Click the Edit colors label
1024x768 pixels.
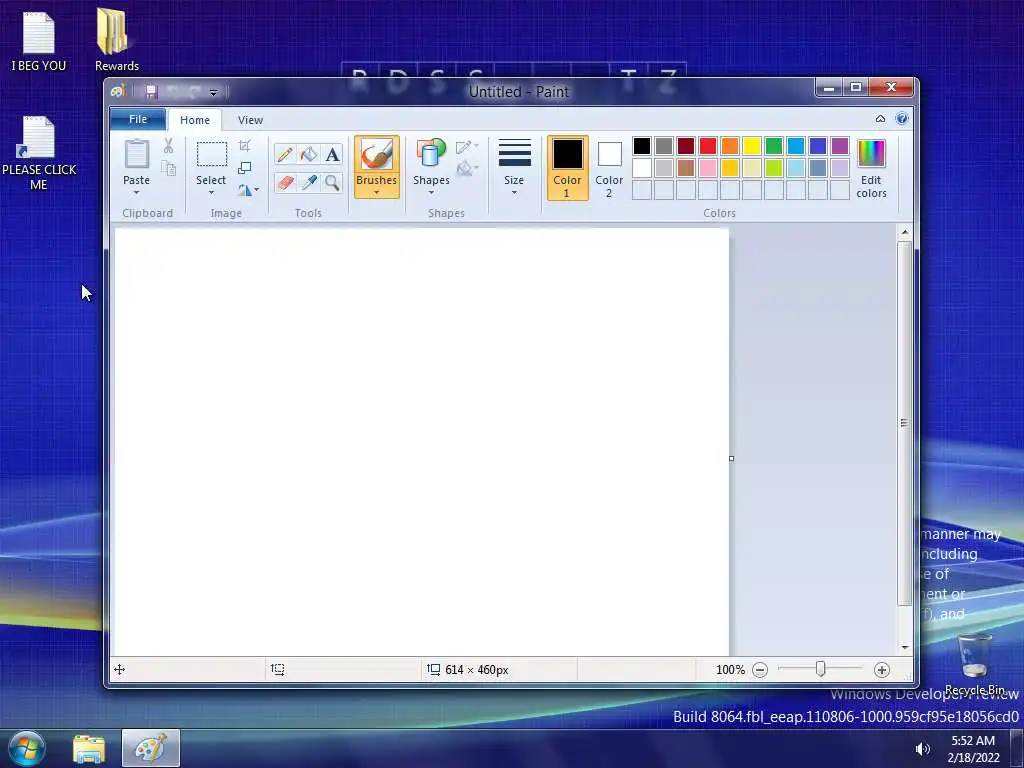pos(871,187)
